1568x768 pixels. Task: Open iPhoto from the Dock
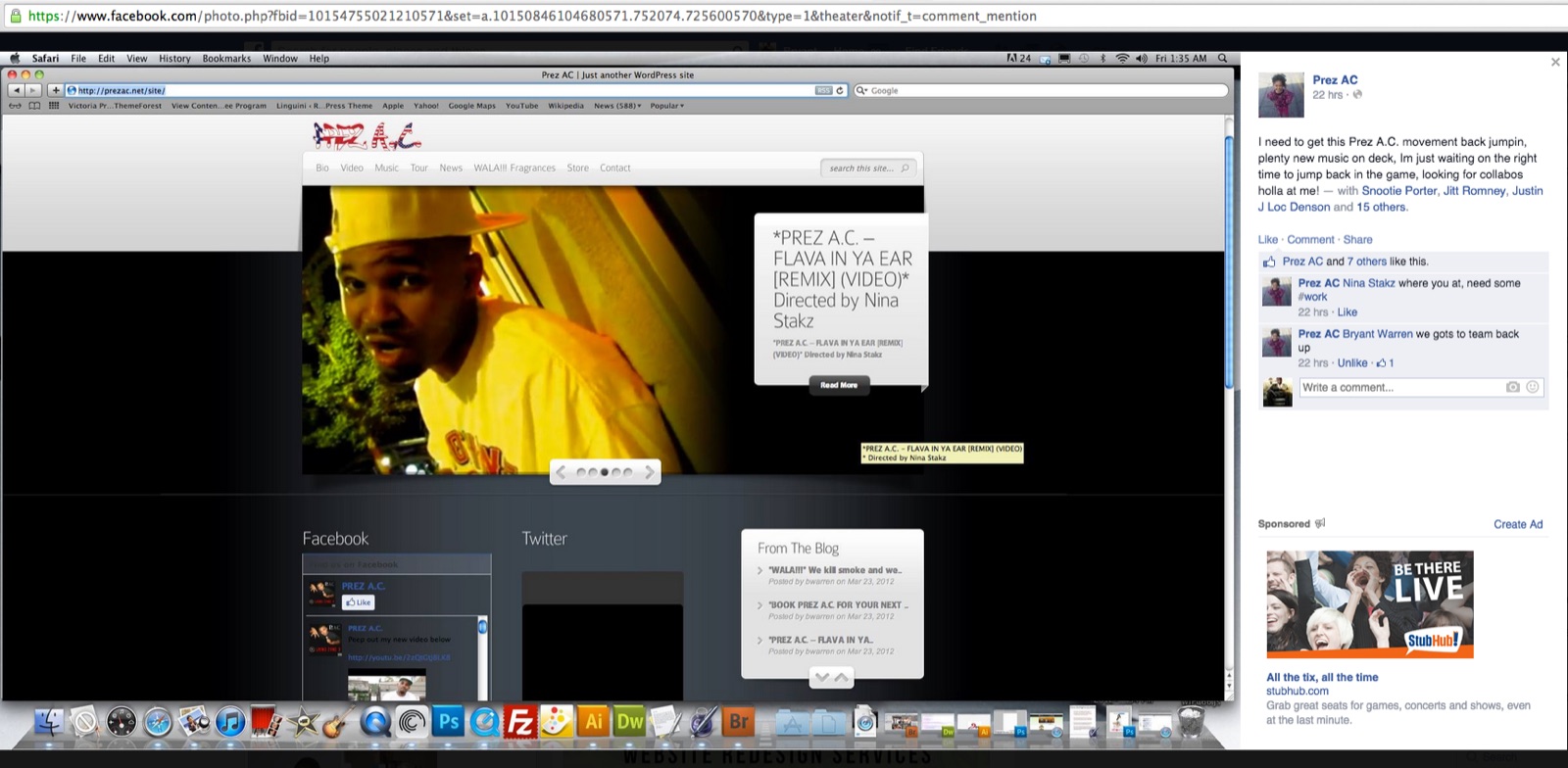194,723
